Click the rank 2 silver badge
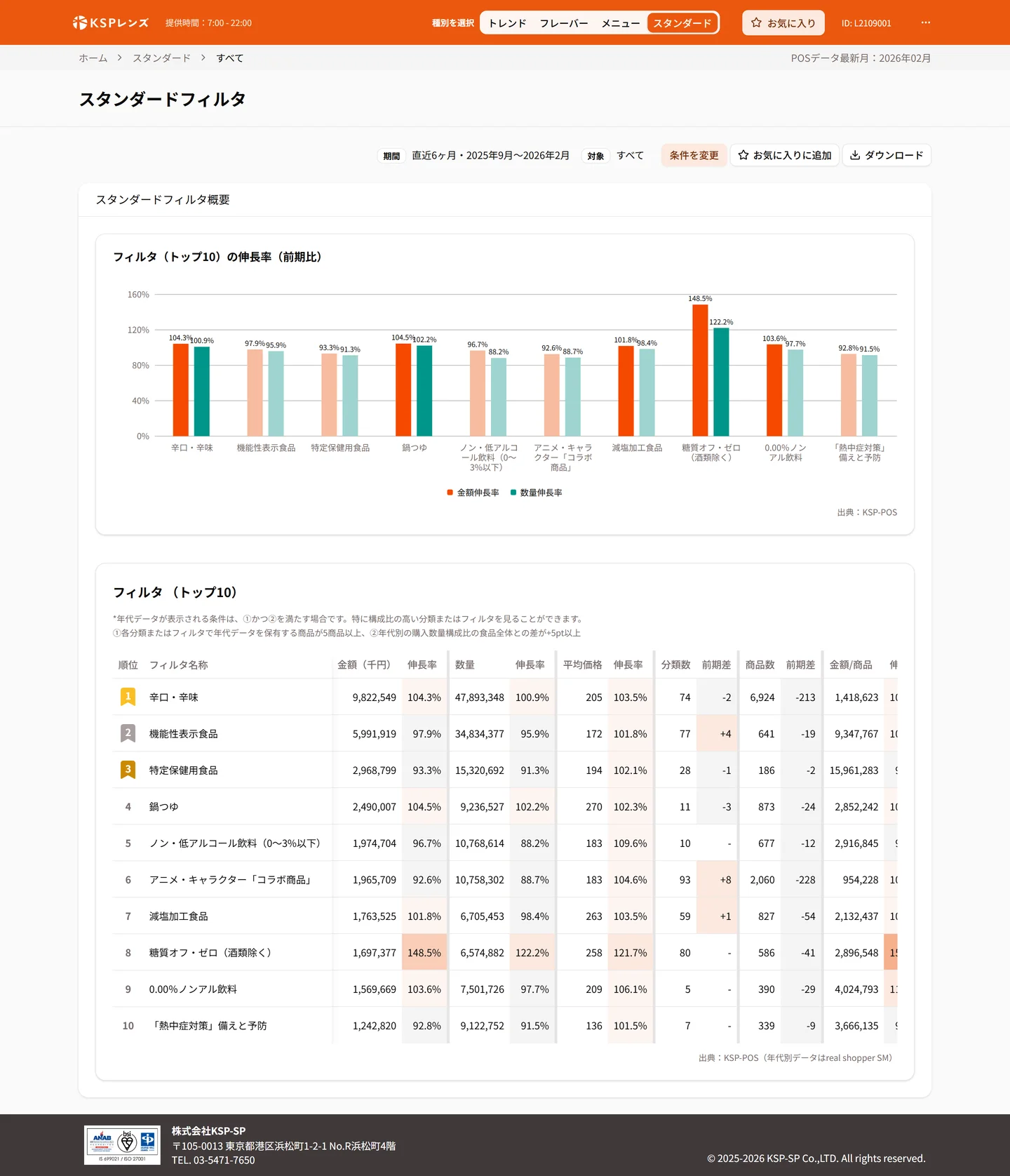The height and width of the screenshot is (1176, 1010). tap(128, 733)
